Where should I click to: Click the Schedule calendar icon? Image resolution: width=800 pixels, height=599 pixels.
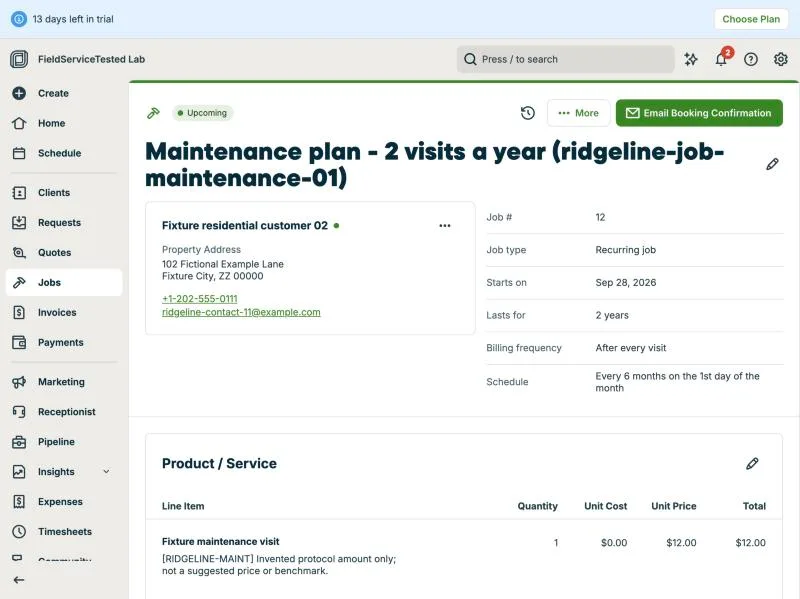coord(19,153)
